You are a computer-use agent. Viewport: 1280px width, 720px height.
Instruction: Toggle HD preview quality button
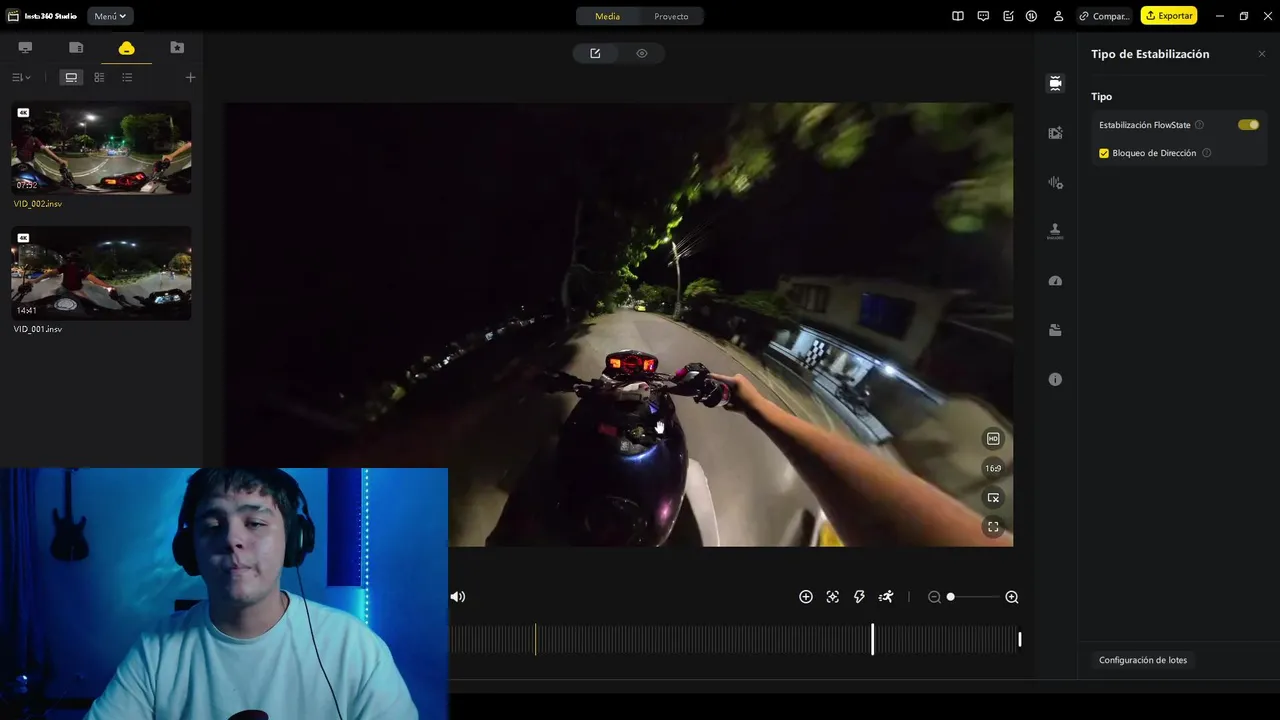point(993,439)
